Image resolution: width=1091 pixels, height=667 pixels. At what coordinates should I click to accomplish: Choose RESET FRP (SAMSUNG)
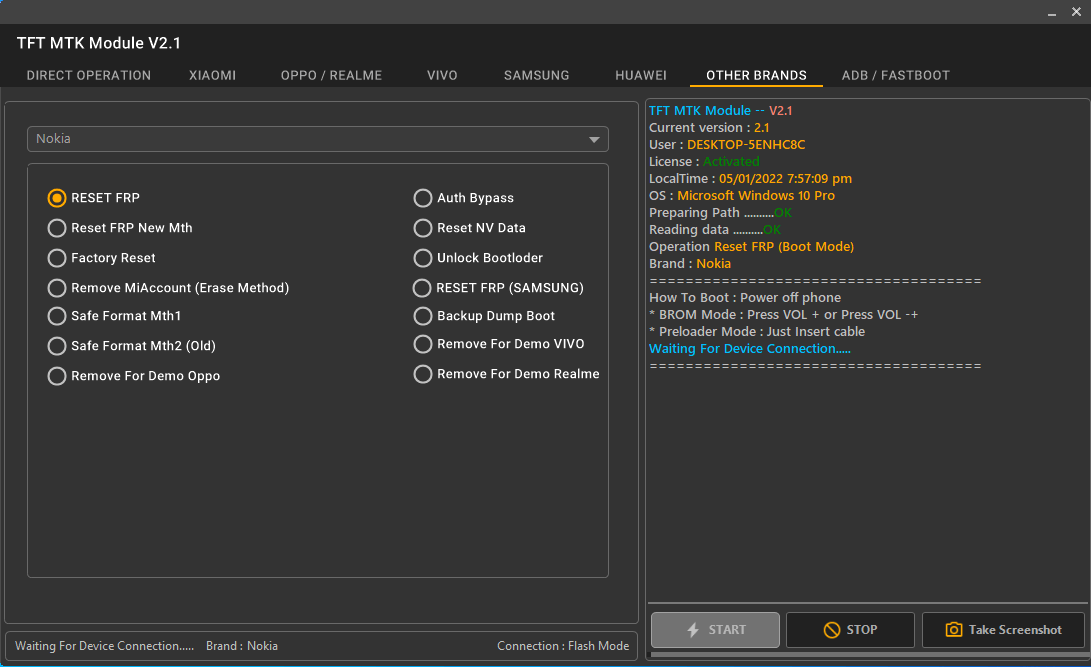pyautogui.click(x=422, y=288)
